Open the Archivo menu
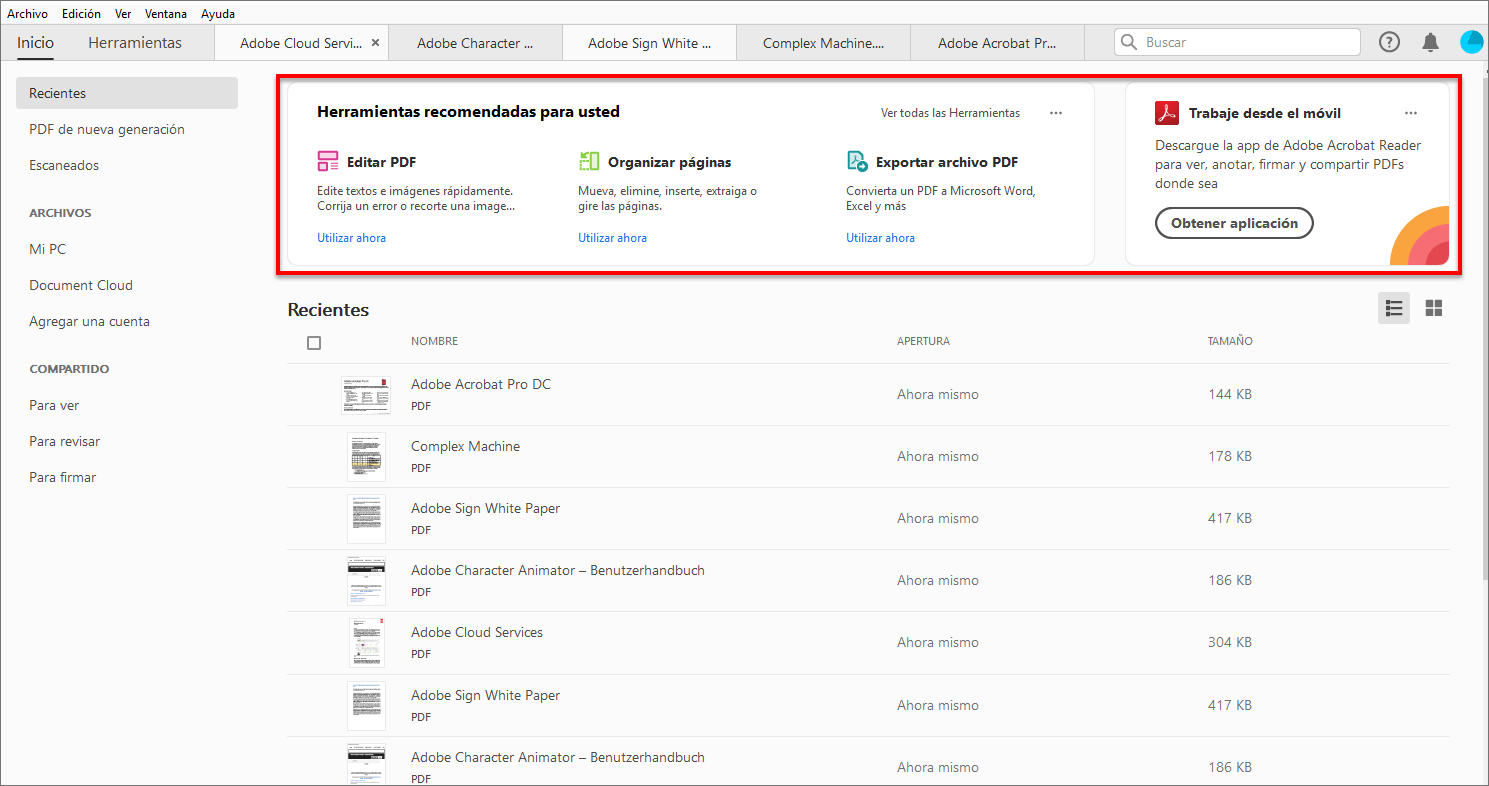 tap(28, 14)
